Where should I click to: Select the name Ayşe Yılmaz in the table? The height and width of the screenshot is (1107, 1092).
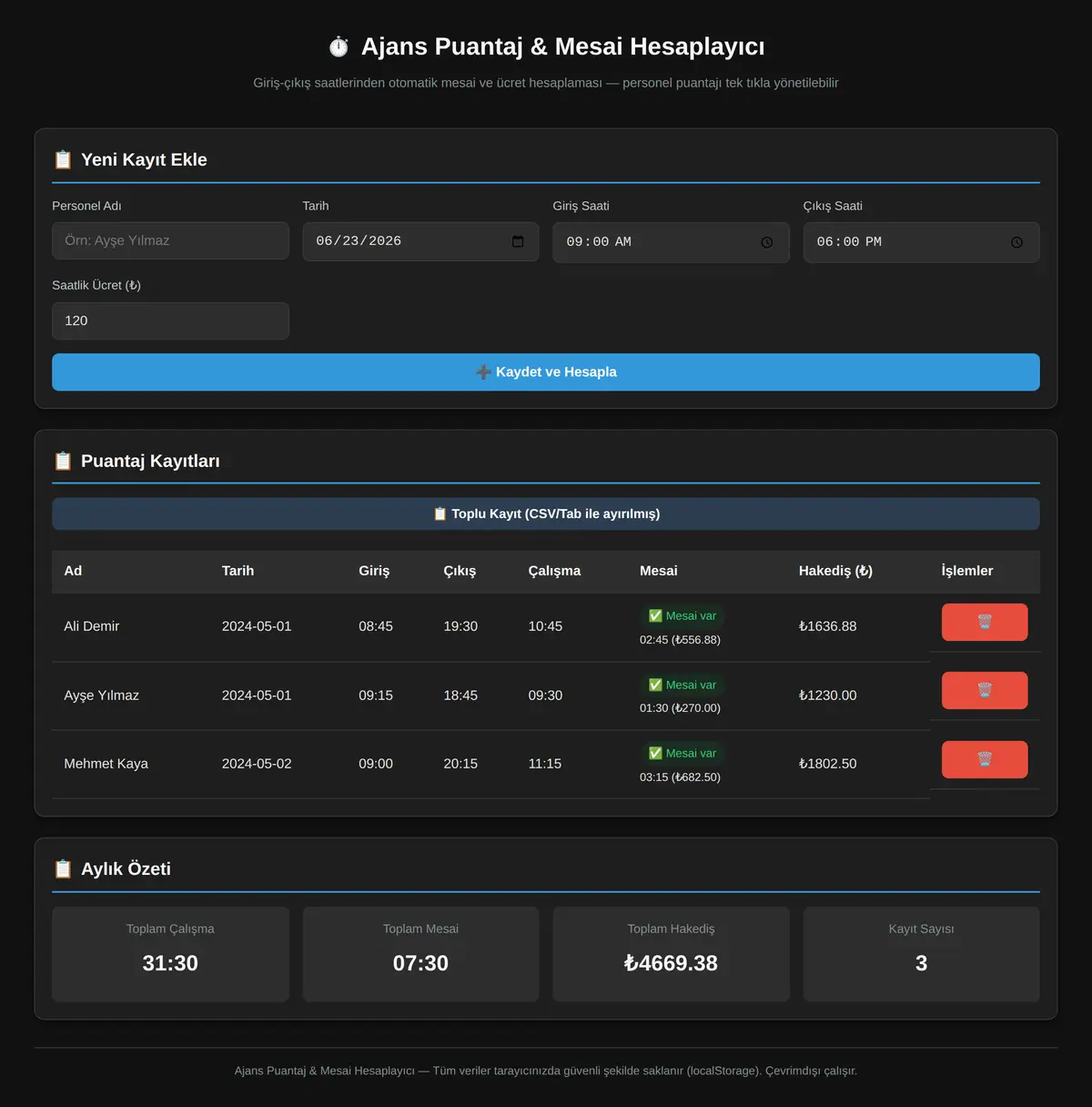101,696
